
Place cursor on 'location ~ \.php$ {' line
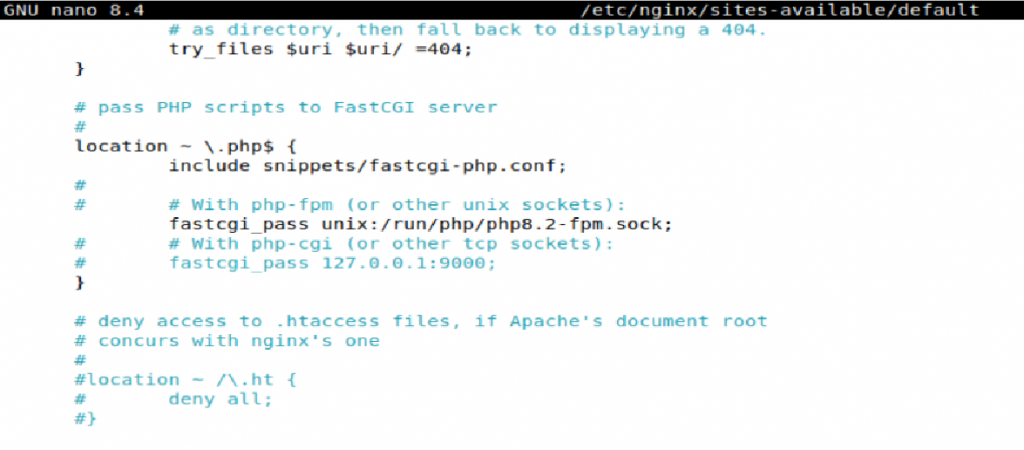[x=168, y=146]
